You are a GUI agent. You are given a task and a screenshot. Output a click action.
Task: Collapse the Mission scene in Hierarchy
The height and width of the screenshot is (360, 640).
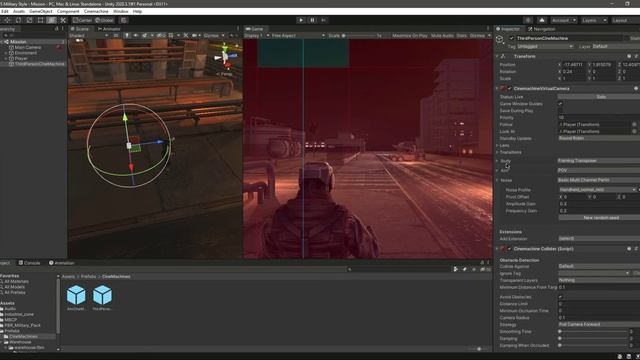(x=2, y=42)
